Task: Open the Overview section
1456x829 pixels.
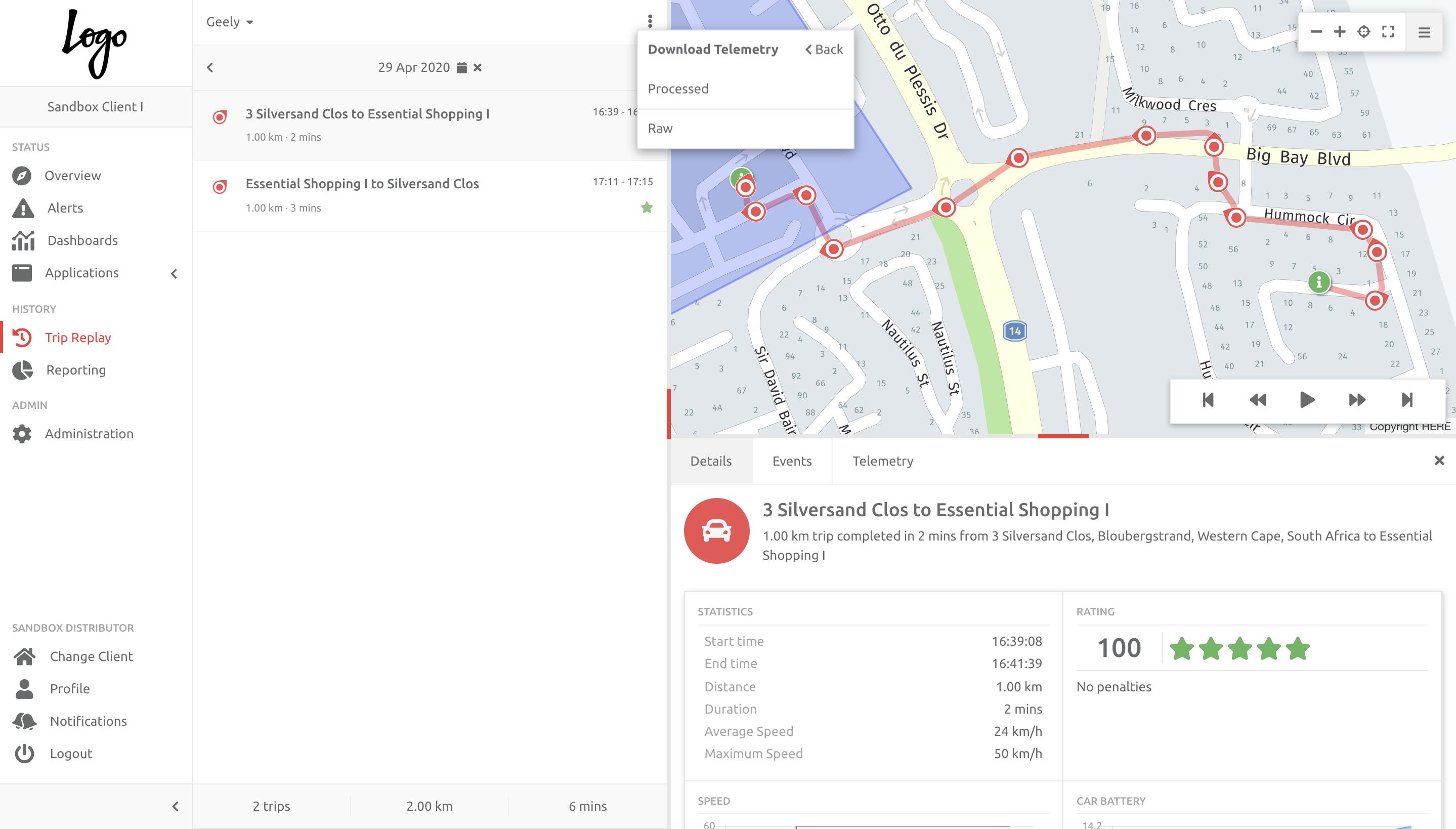Action: (73, 175)
